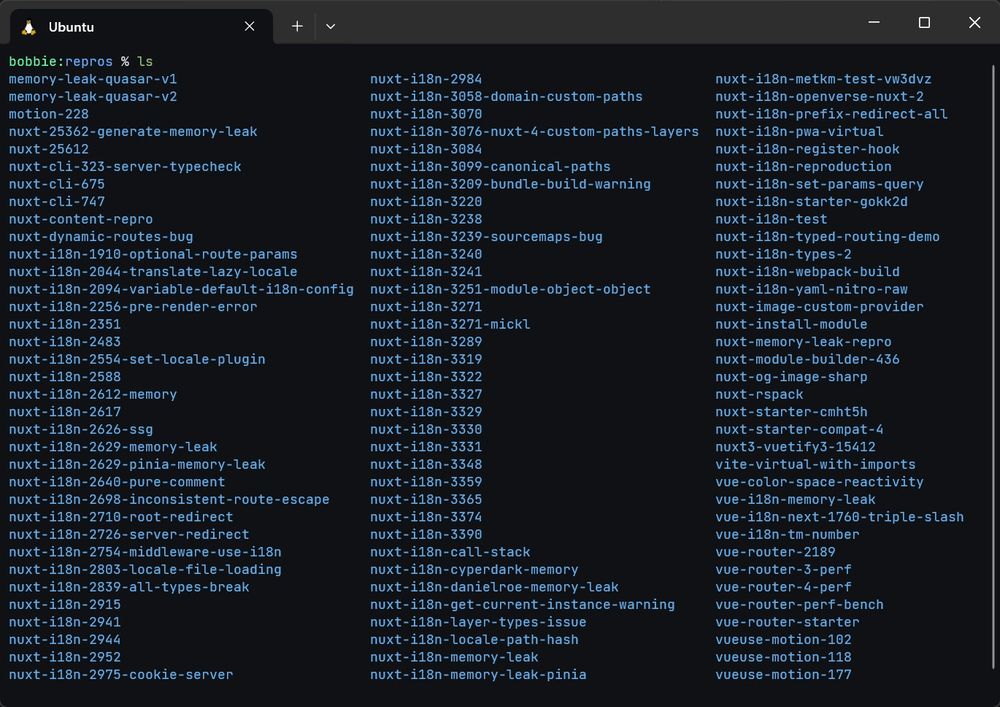Click nuxt-i18n-2698-inconsistent-route-escape entry
This screenshot has width=1000, height=707.
pyautogui.click(x=169, y=500)
